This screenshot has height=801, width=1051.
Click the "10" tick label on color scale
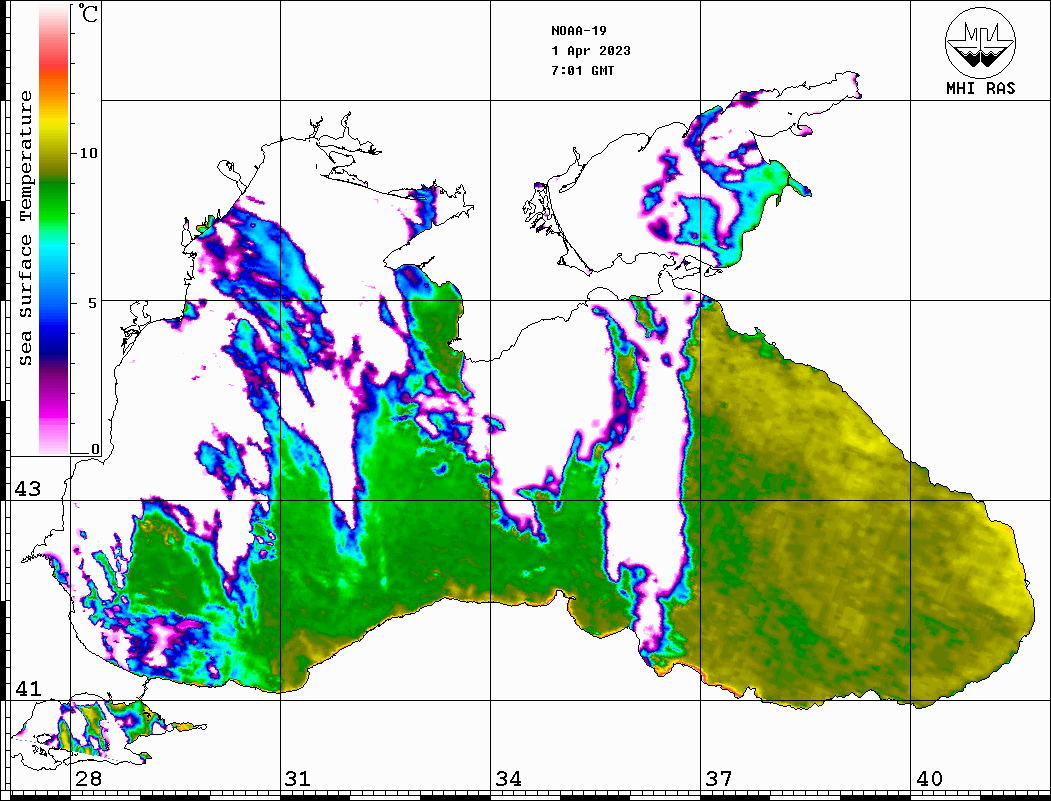88,153
